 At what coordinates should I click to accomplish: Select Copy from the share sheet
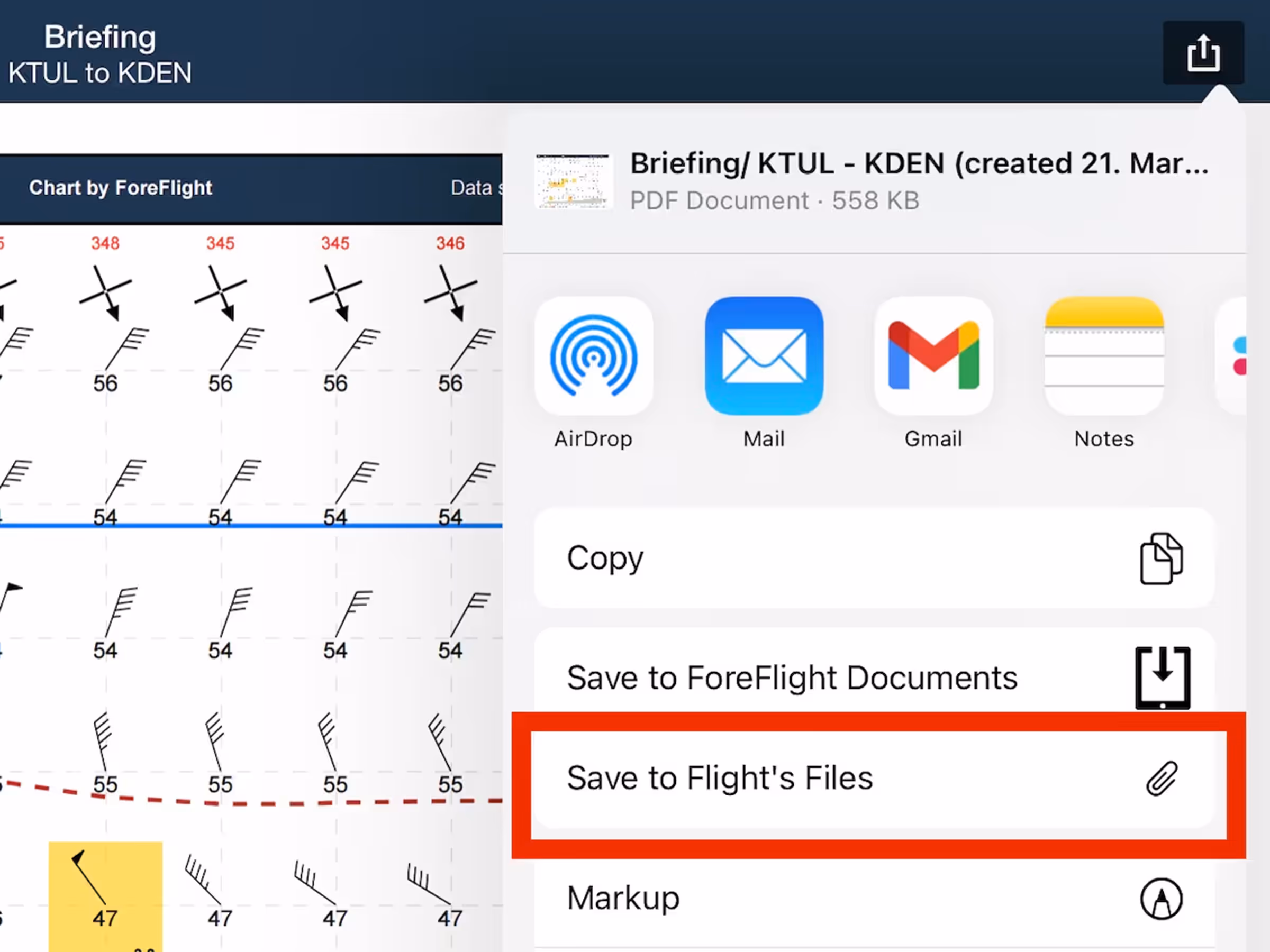pos(874,559)
